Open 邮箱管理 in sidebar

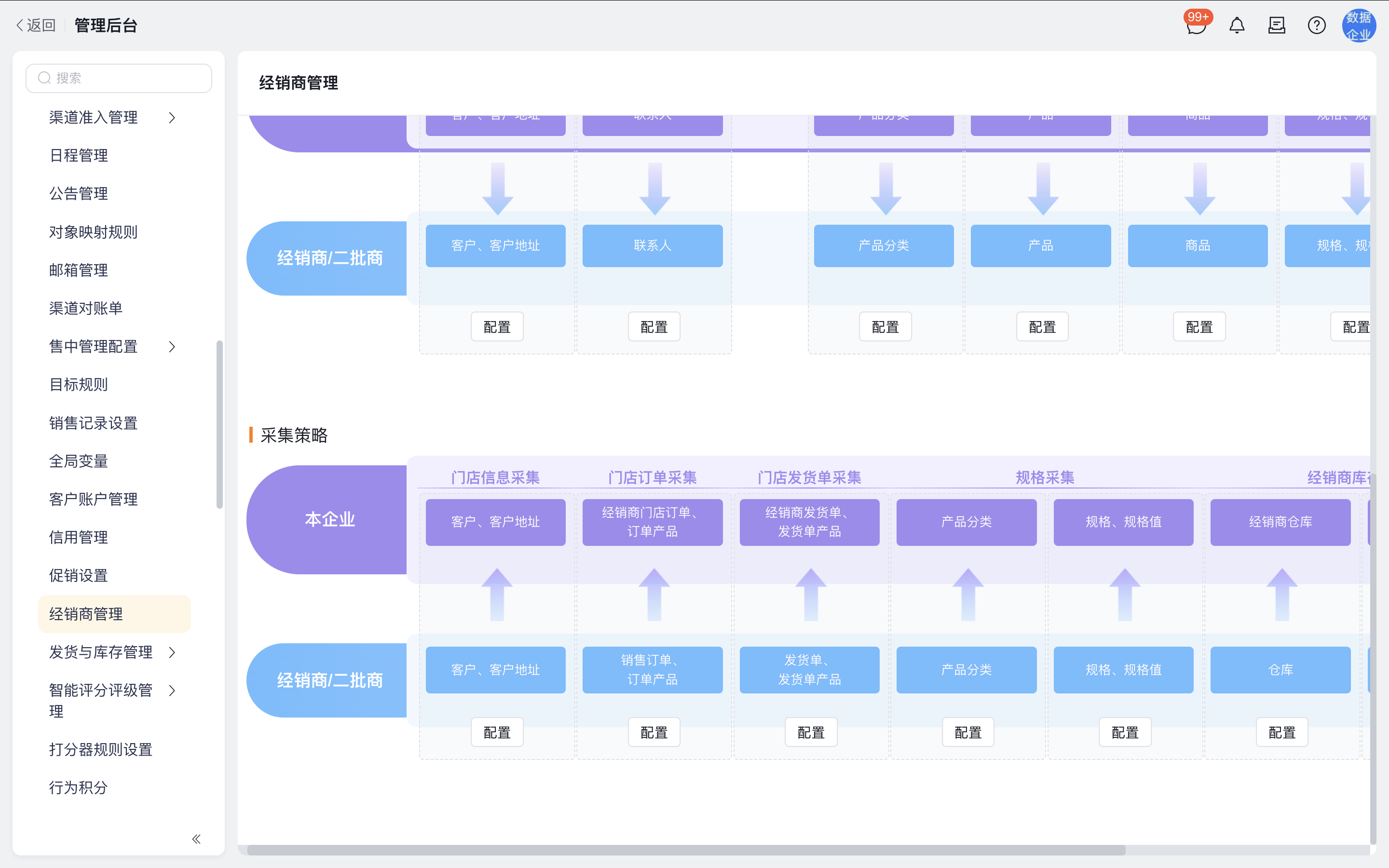point(79,270)
